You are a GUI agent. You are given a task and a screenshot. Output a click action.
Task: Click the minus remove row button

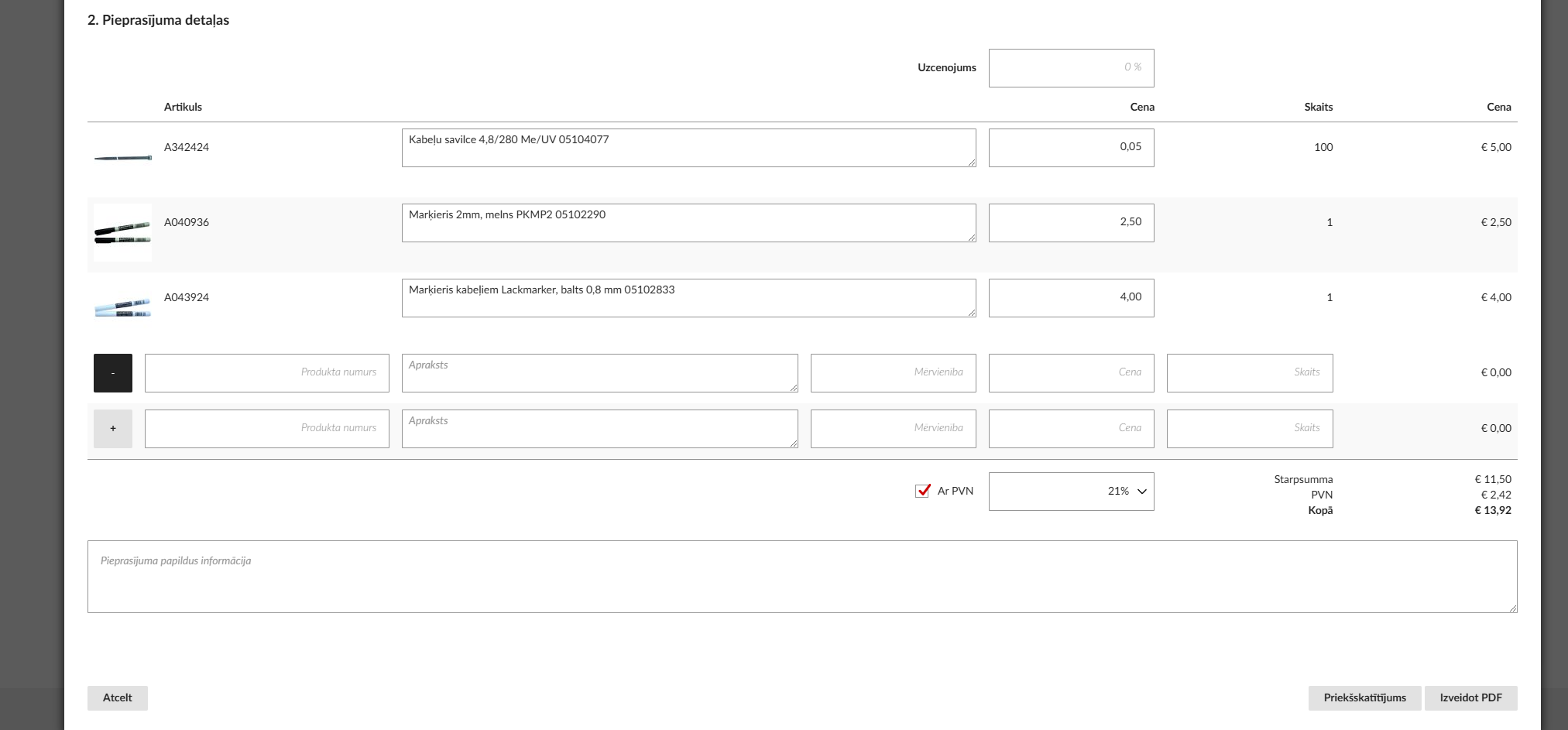pos(113,373)
